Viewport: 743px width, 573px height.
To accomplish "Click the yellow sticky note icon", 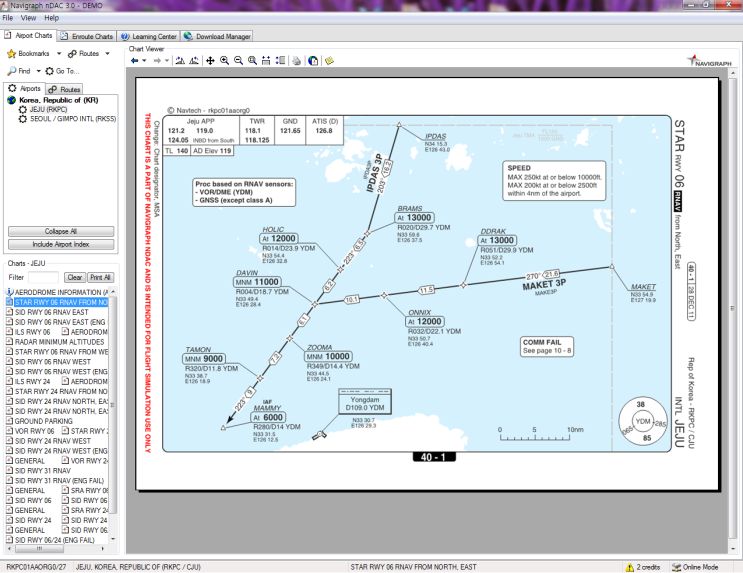I will (329, 61).
